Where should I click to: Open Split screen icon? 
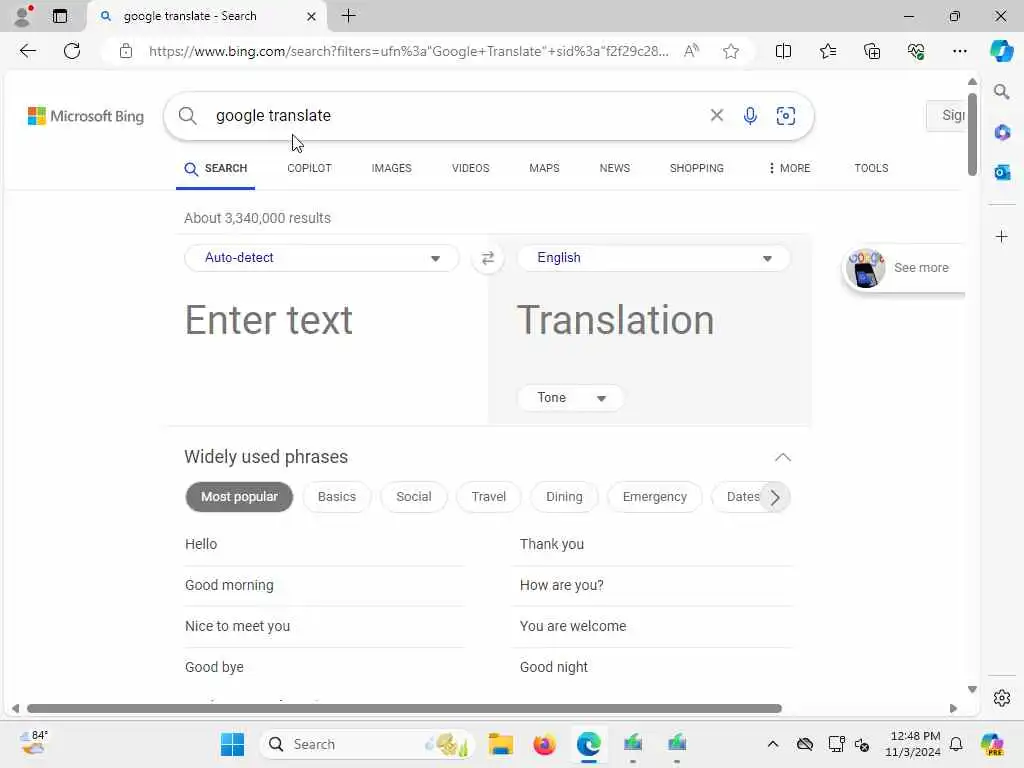(x=783, y=51)
